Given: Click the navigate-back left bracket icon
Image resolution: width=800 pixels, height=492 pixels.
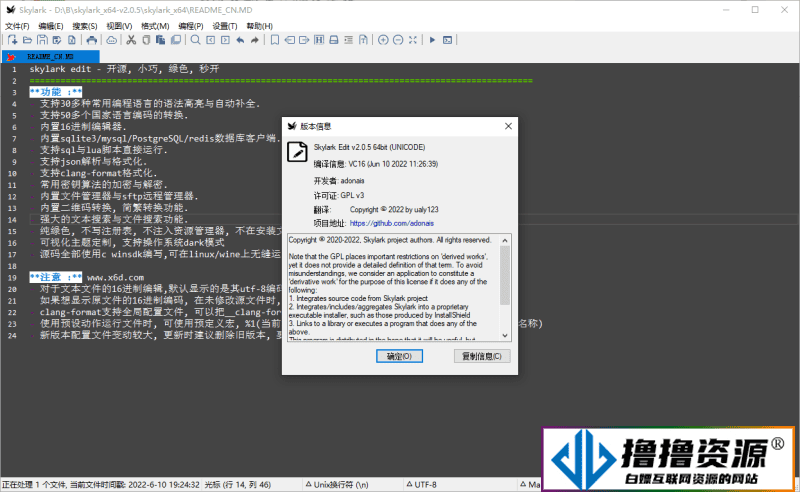Looking at the screenshot, I should point(210,40).
